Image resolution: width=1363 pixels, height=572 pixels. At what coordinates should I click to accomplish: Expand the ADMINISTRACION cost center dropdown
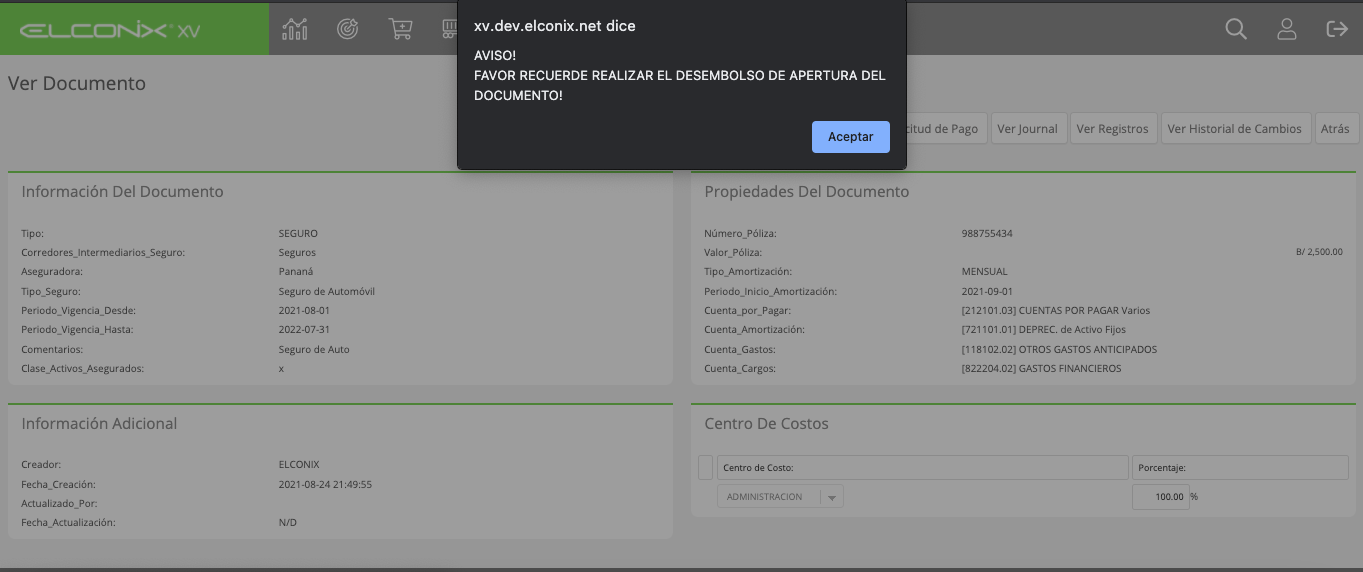pyautogui.click(x=780, y=497)
